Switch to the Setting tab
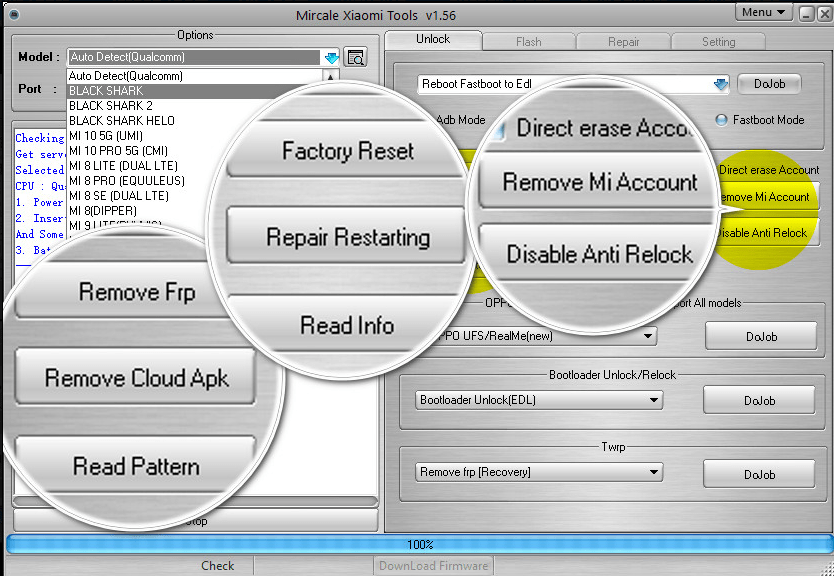 (719, 41)
